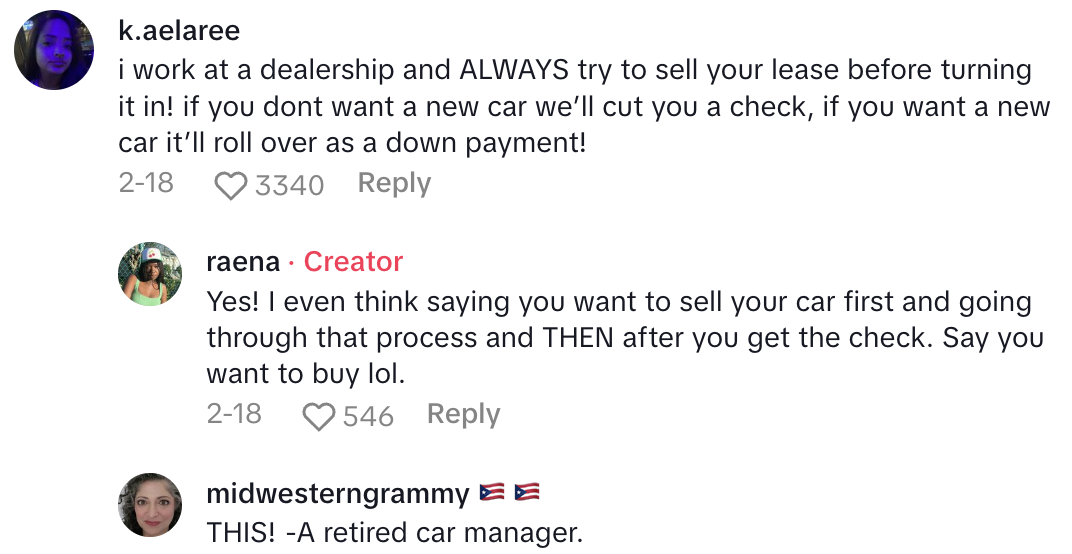The width and height of the screenshot is (1072, 554).
Task: Reply to raena's creator comment
Action: [x=463, y=415]
